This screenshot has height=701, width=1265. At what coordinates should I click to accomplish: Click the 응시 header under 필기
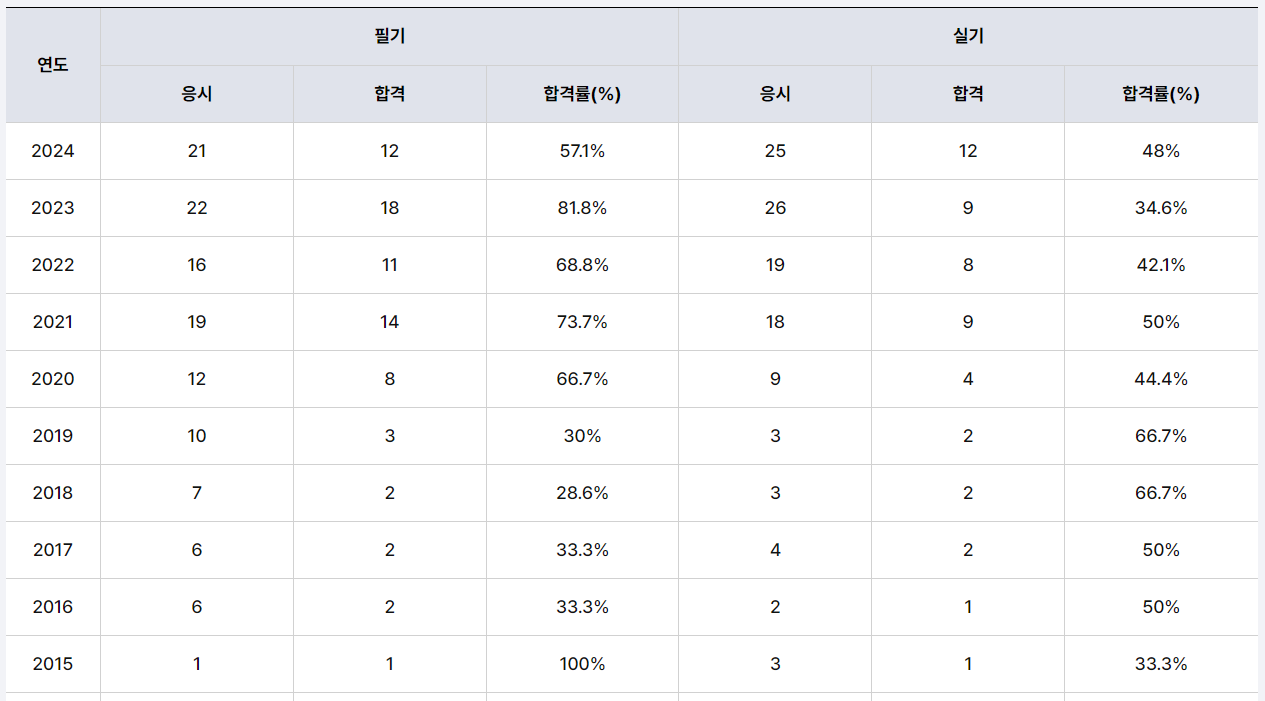pyautogui.click(x=197, y=94)
